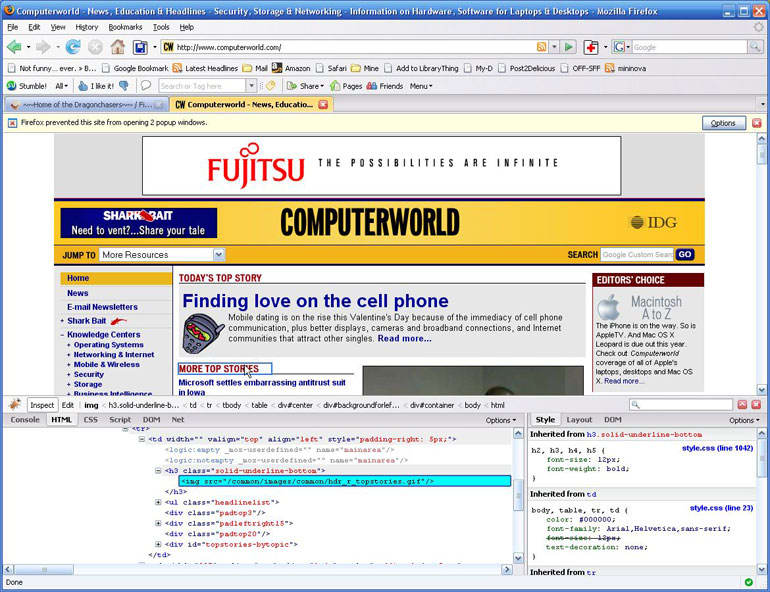This screenshot has height=592, width=770.
Task: Open the Stumble All dropdown
Action: (61, 86)
